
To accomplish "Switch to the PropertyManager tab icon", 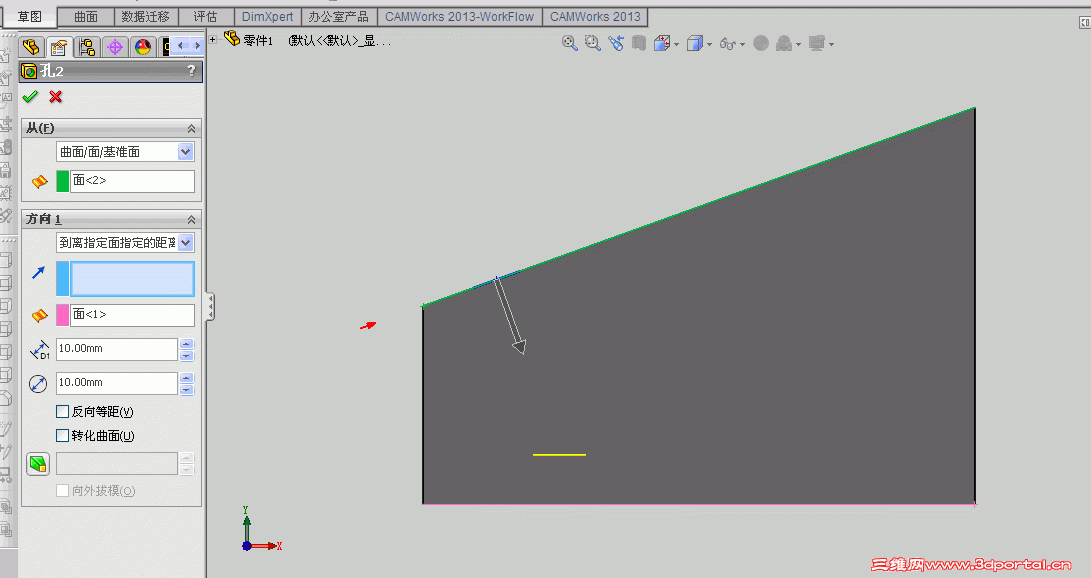I will (x=59, y=47).
